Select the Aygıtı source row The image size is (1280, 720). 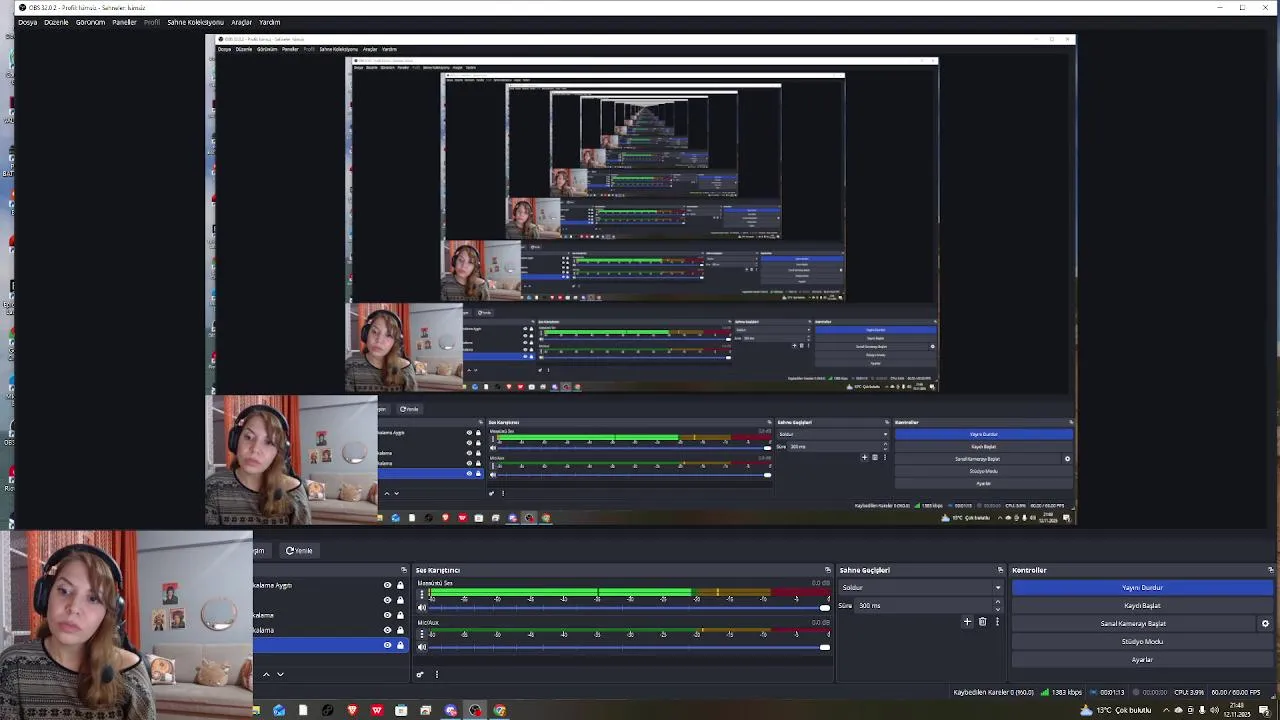(330, 585)
